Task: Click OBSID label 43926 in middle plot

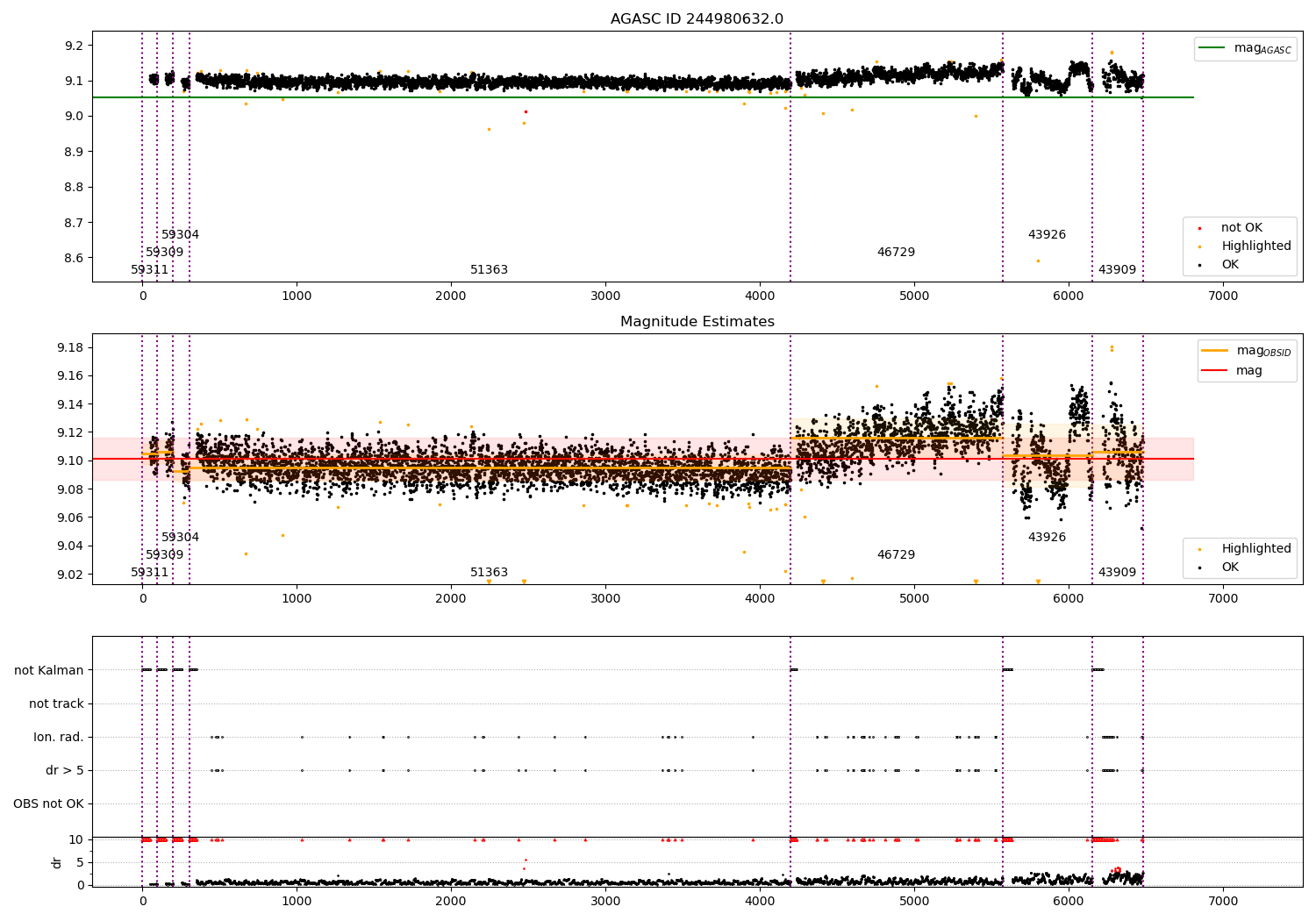Action: (1047, 538)
